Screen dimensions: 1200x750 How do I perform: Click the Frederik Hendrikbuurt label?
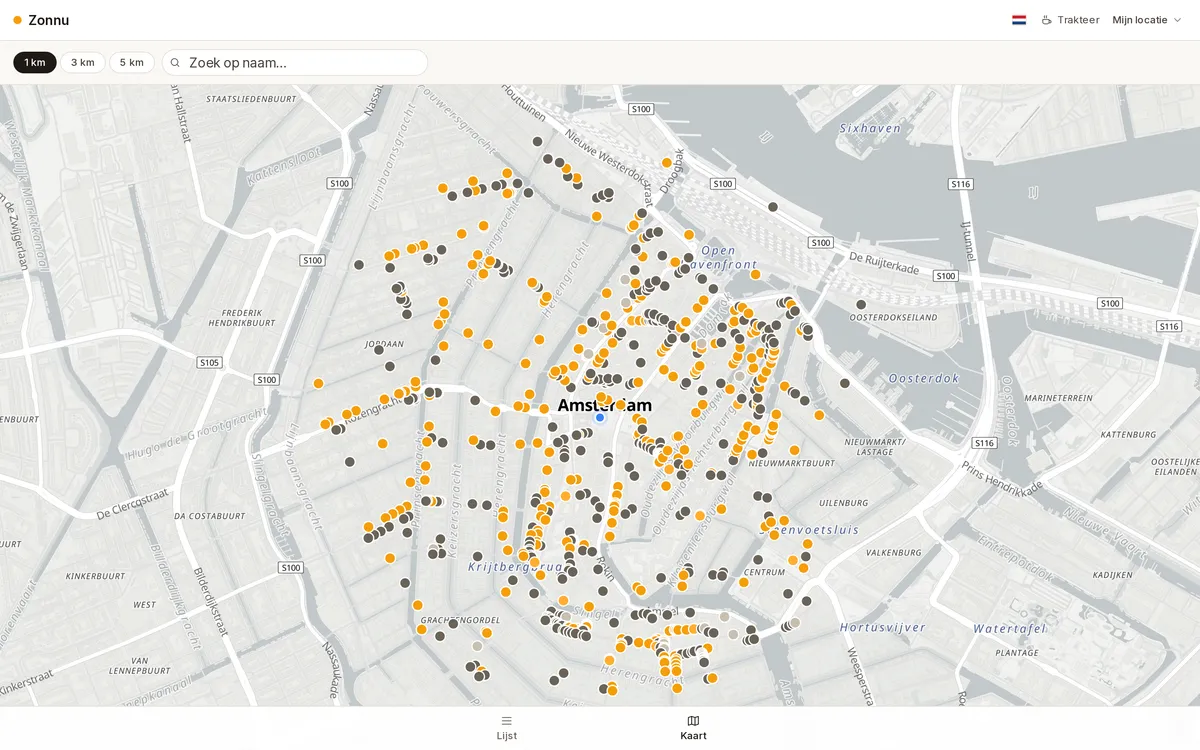pyautogui.click(x=242, y=317)
